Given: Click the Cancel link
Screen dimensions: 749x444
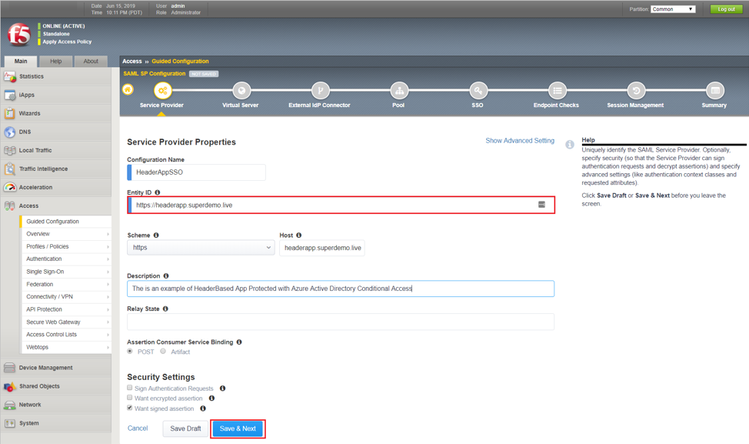Looking at the screenshot, I should pos(138,428).
